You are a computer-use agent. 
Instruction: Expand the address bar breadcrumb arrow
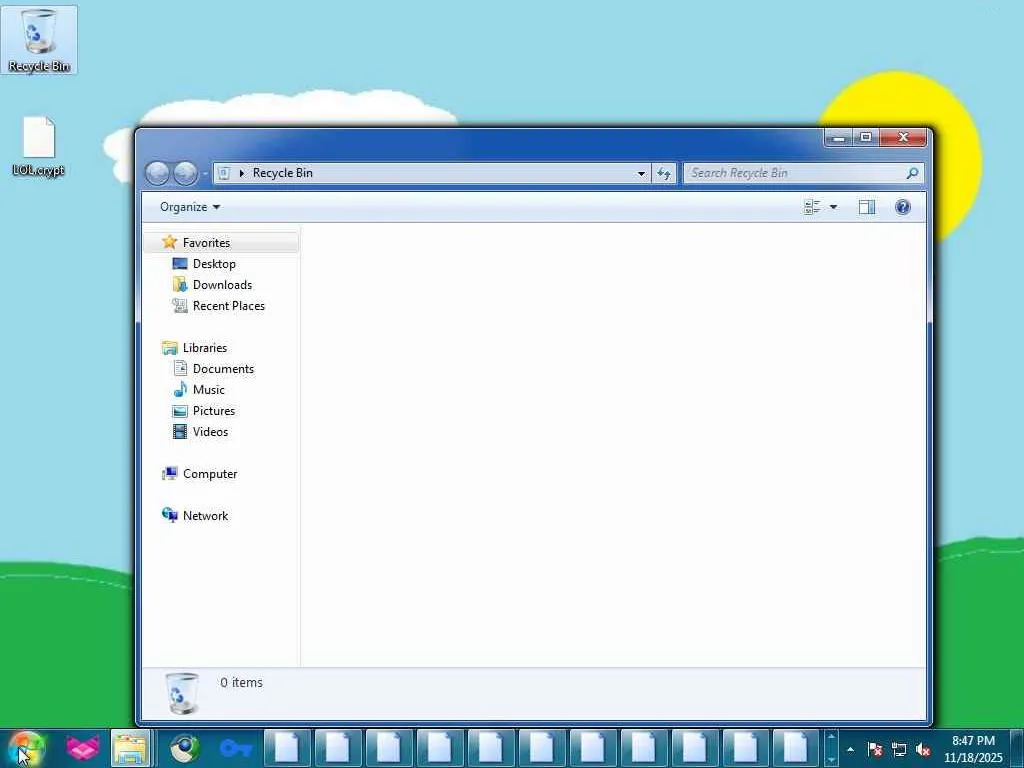242,173
